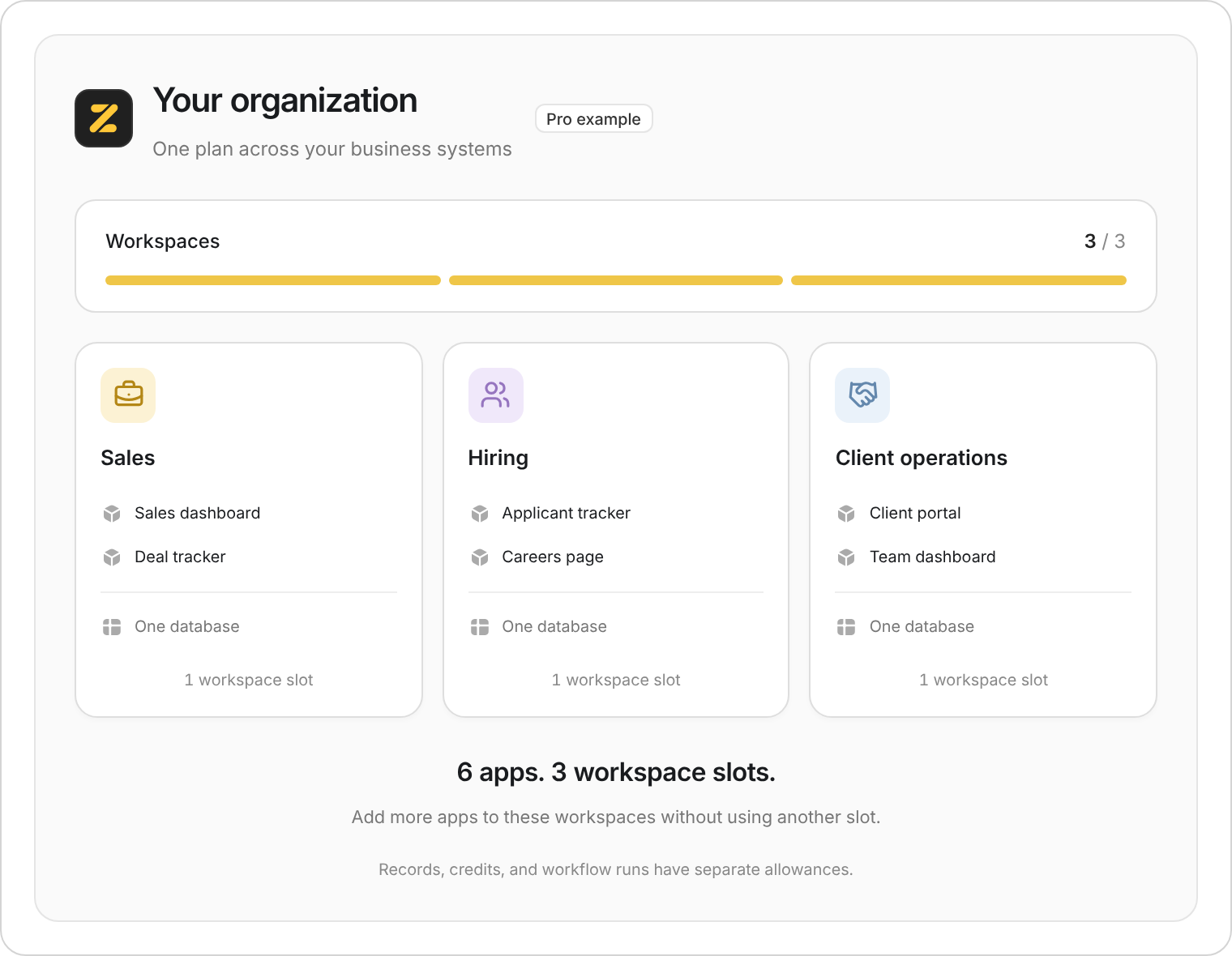The height and width of the screenshot is (956, 1232).
Task: Click the Workspaces label
Action: (163, 241)
